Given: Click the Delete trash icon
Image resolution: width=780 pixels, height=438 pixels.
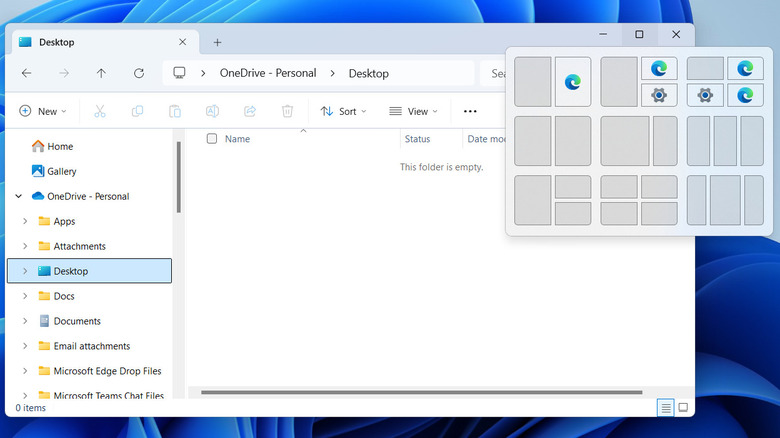Looking at the screenshot, I should [287, 111].
